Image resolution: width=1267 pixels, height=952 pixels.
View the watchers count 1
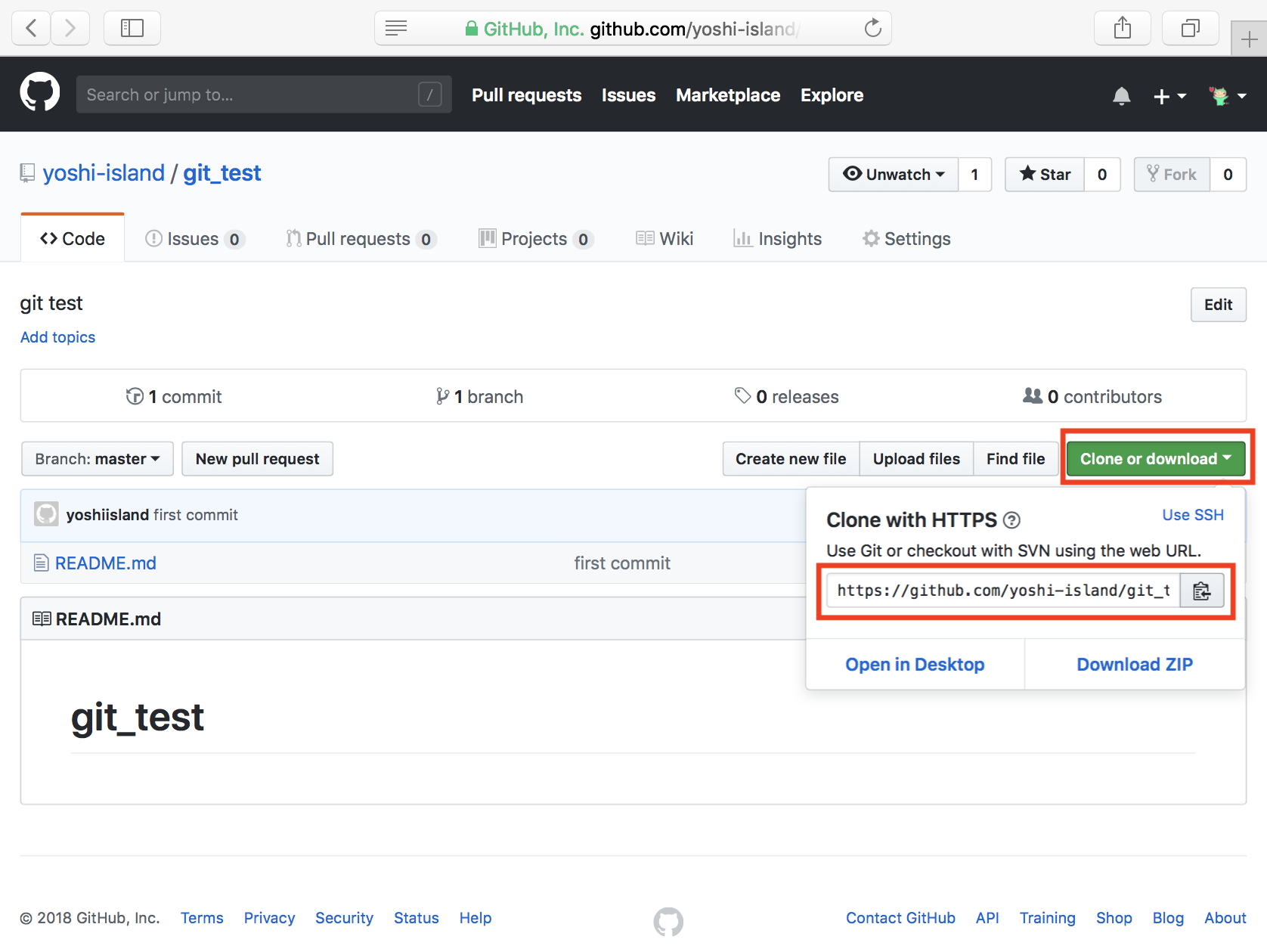(975, 175)
